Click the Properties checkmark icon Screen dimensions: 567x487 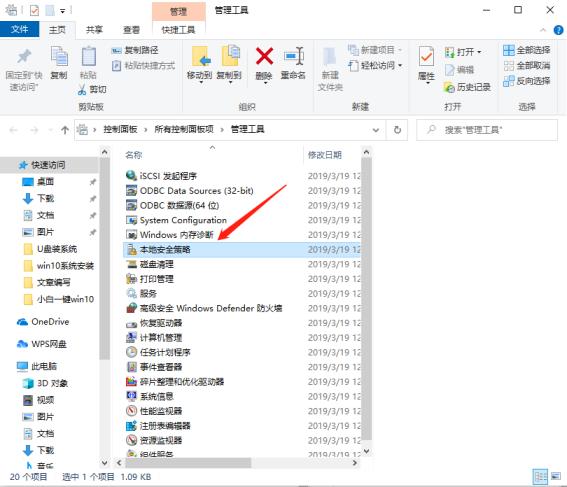pos(426,56)
